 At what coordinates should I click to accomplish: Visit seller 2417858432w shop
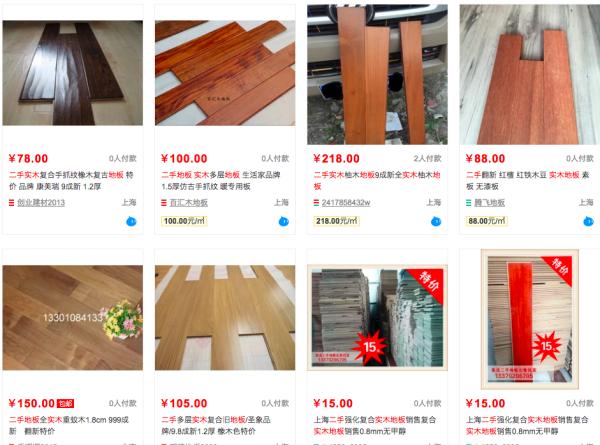346,202
